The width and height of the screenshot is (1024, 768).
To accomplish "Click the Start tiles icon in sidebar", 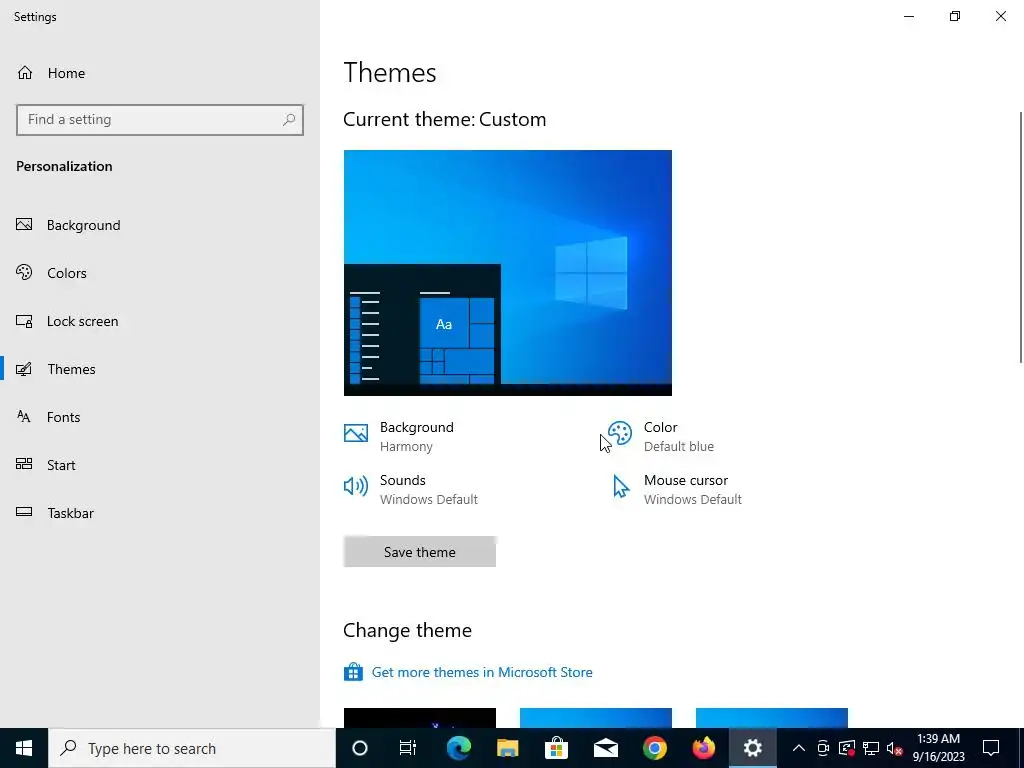I will point(24,464).
